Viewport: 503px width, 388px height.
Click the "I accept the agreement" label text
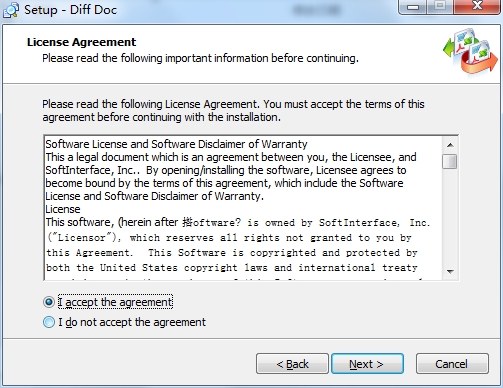(115, 302)
